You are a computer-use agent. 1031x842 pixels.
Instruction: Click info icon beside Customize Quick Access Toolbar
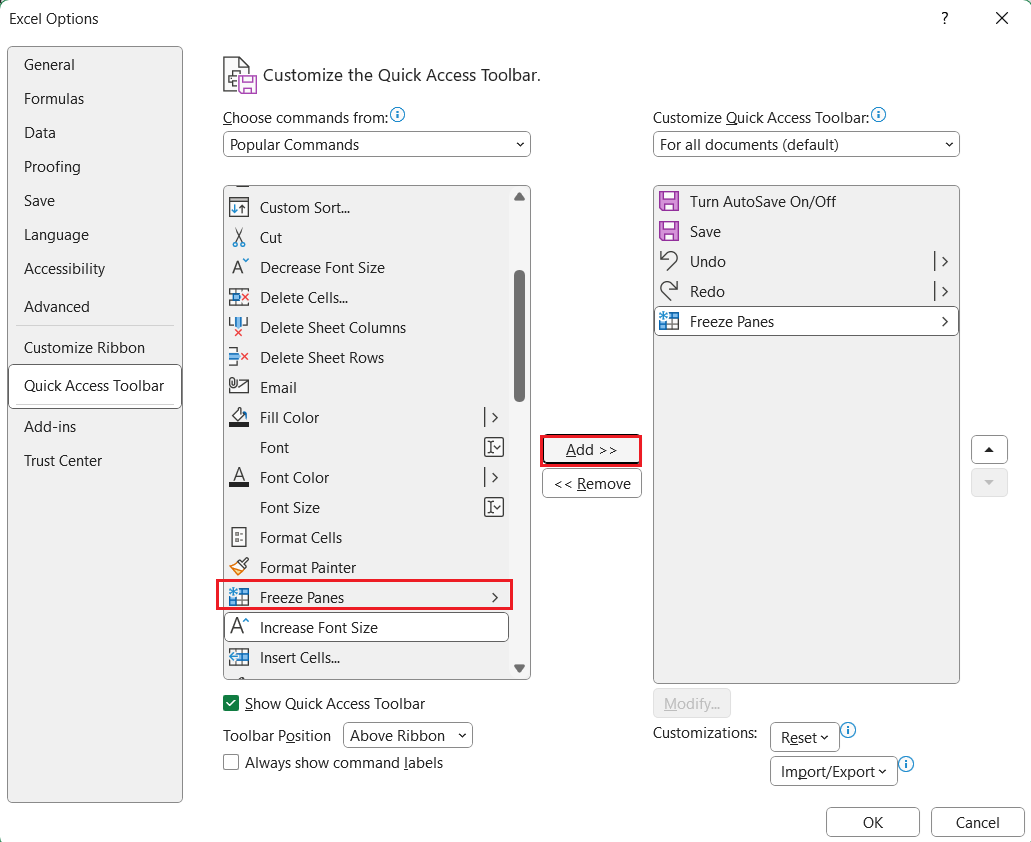(878, 115)
